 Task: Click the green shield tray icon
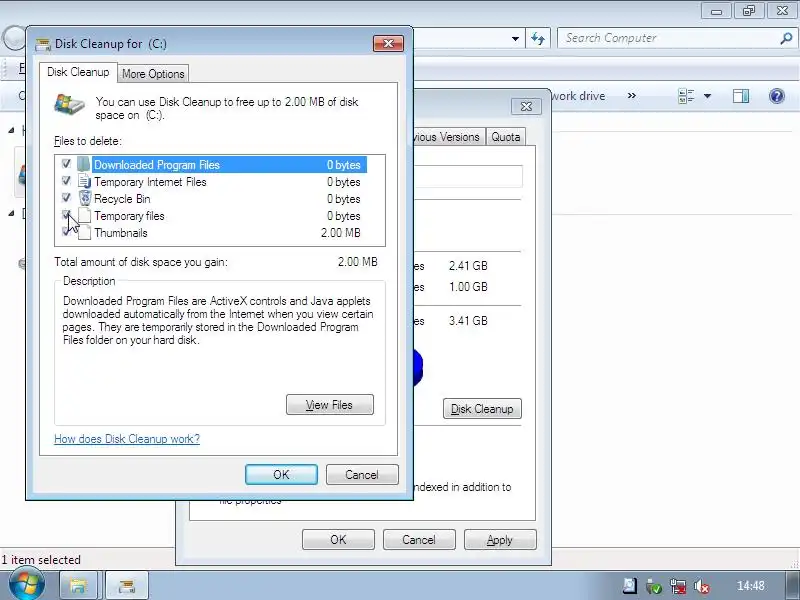pyautogui.click(x=653, y=586)
